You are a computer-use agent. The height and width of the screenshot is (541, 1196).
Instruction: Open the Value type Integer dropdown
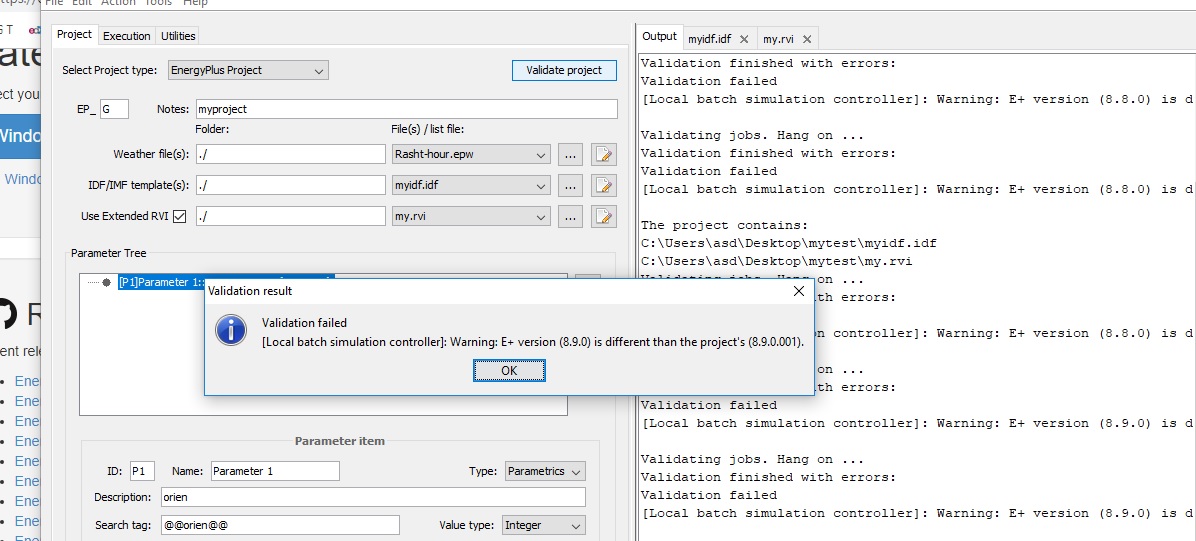pos(545,525)
